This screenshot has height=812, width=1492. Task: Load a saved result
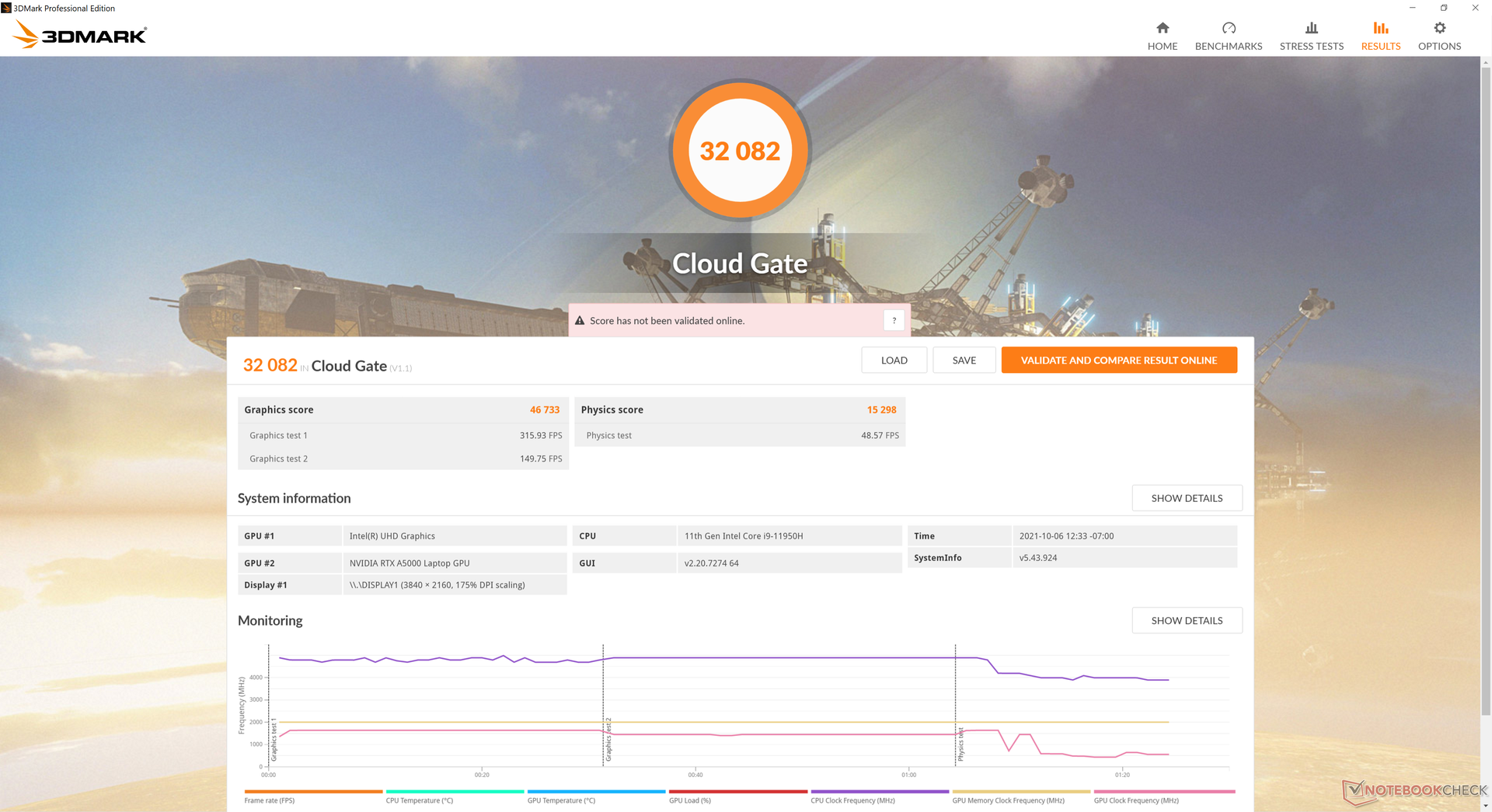point(894,360)
